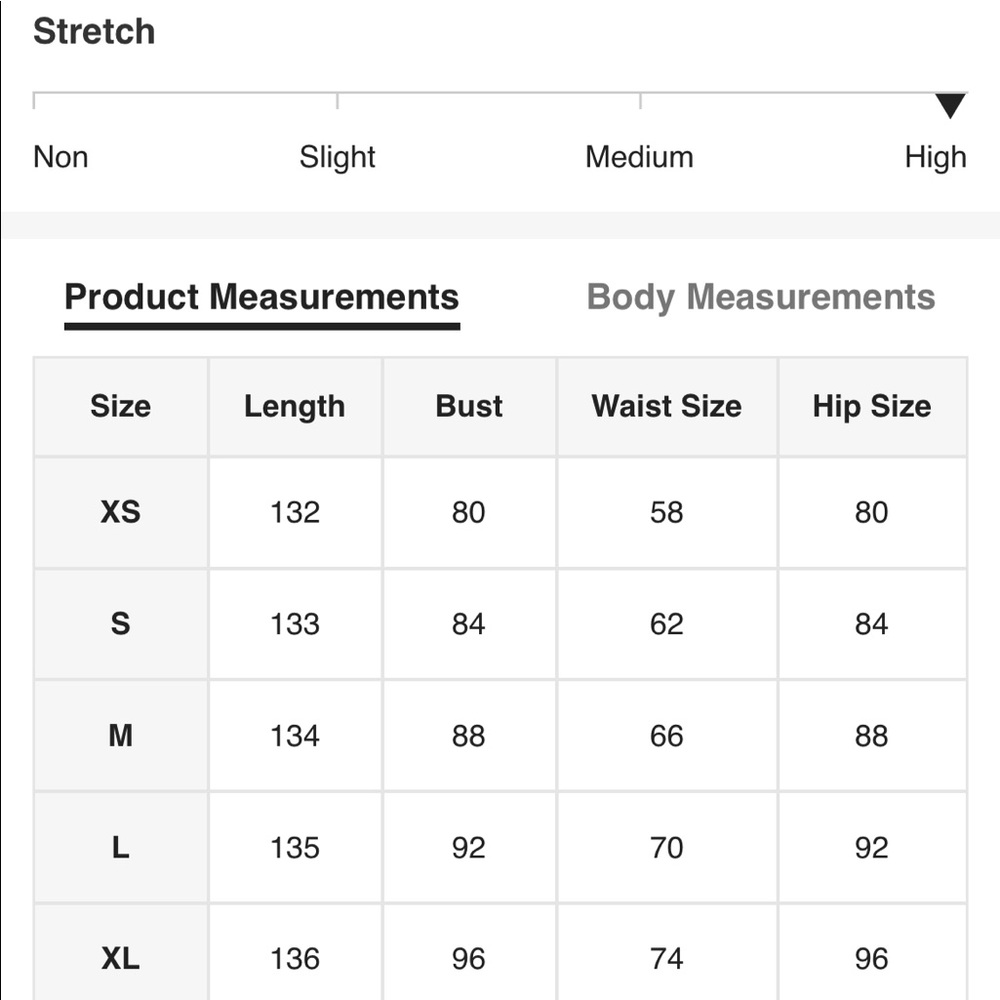Click the XS length value 132
The width and height of the screenshot is (1000, 1000).
coord(294,512)
